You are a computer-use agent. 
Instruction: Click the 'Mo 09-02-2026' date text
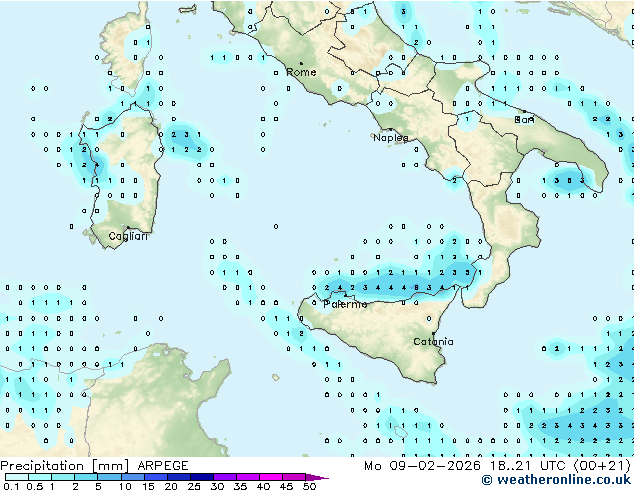[423, 466]
